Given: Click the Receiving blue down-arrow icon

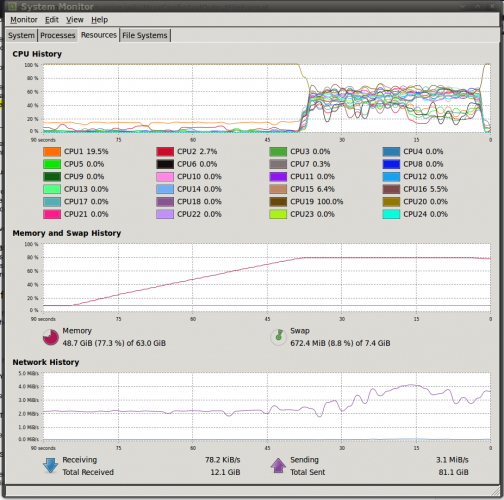Looking at the screenshot, I should [51, 466].
